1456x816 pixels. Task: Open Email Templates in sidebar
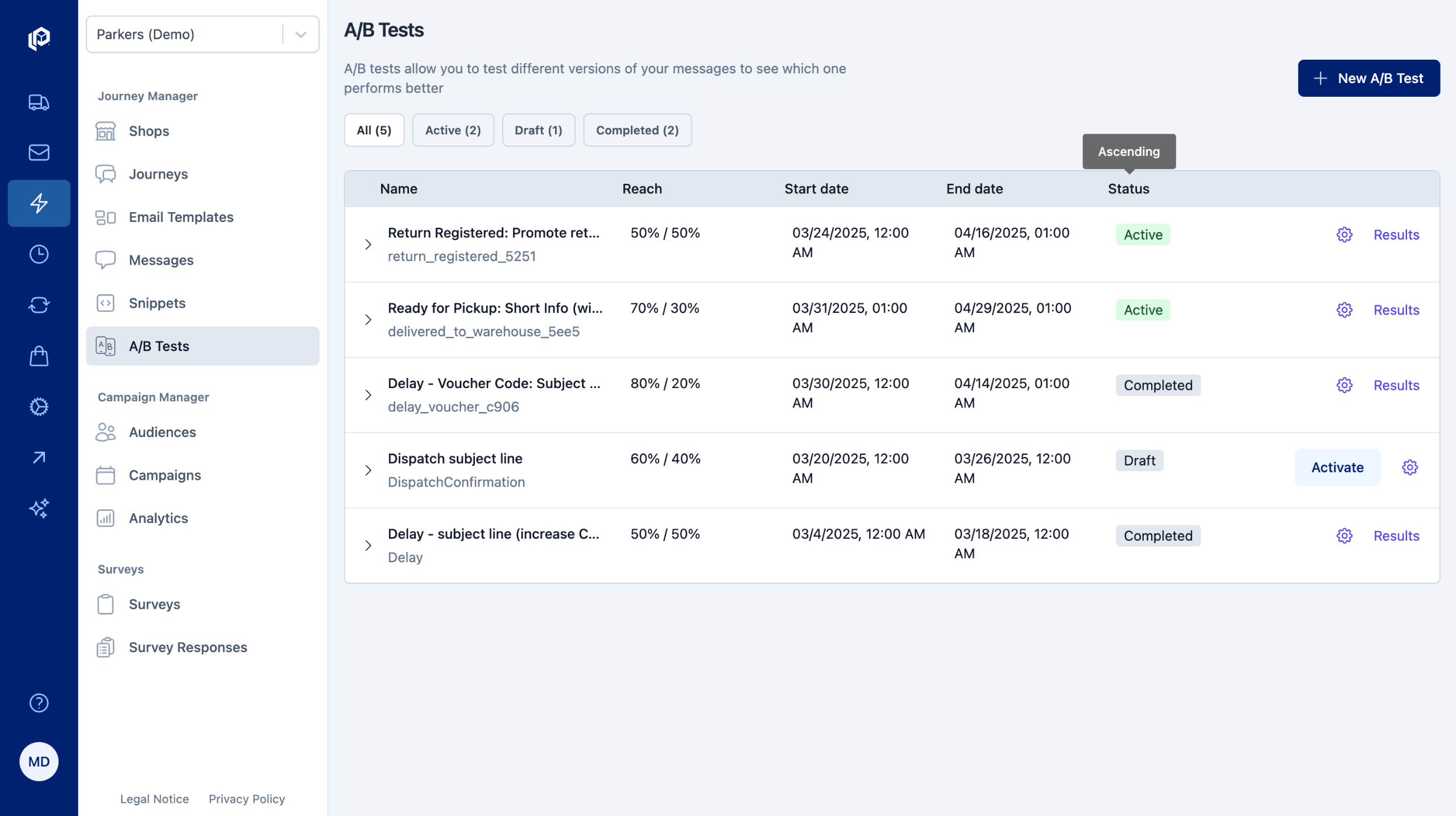[x=181, y=217]
